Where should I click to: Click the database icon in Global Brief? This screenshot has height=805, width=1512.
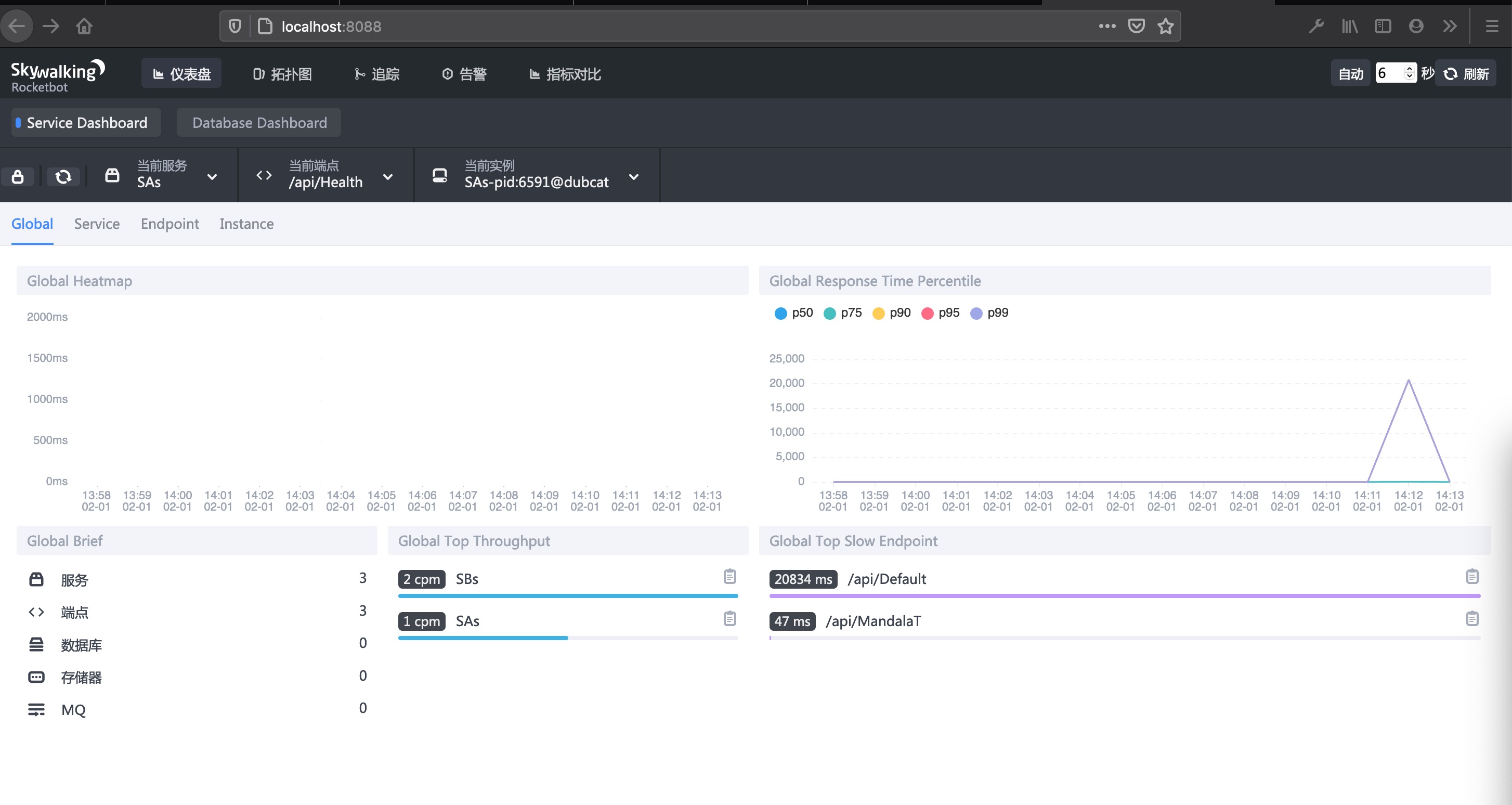[36, 645]
